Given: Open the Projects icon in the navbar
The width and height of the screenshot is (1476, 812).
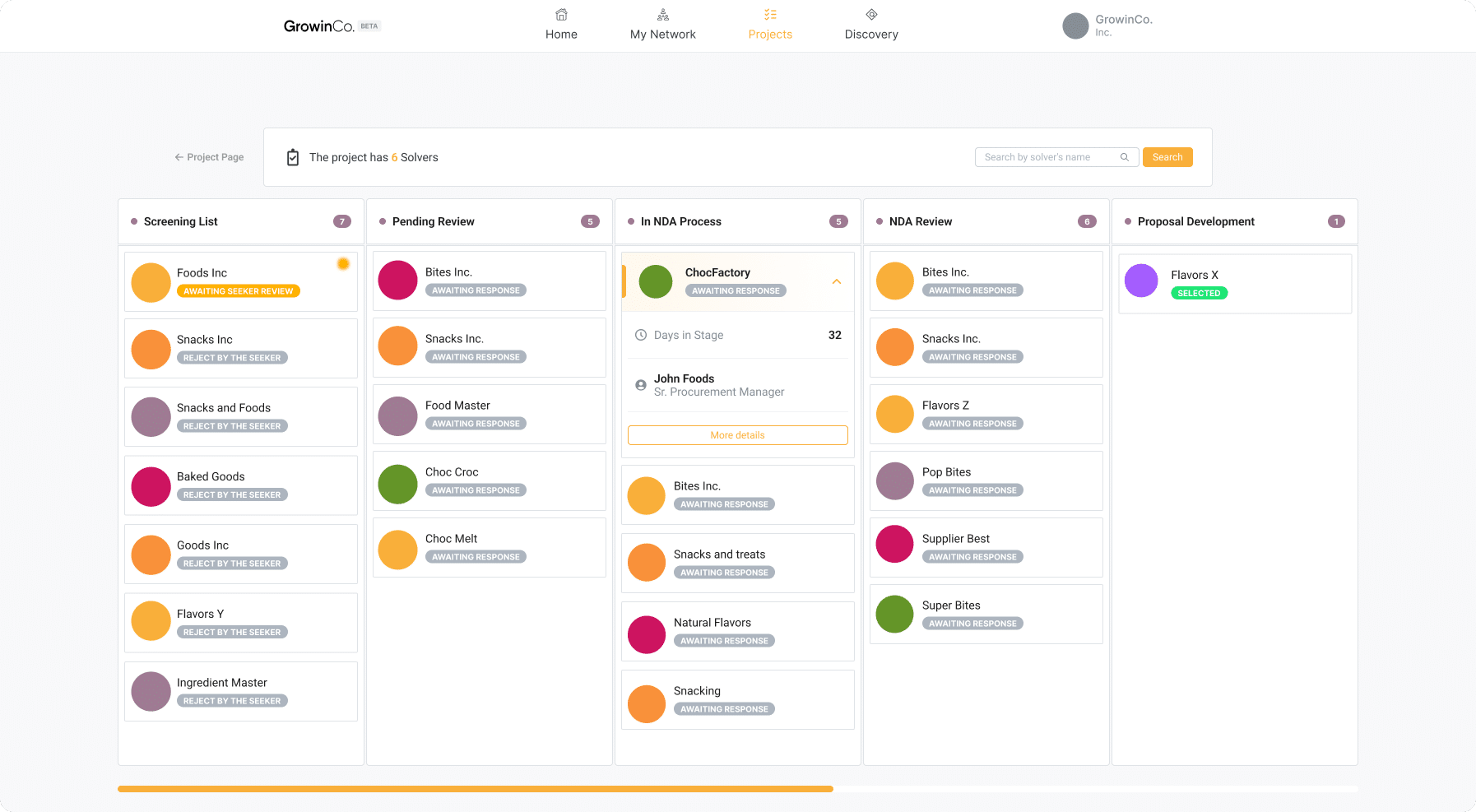Looking at the screenshot, I should click(770, 14).
